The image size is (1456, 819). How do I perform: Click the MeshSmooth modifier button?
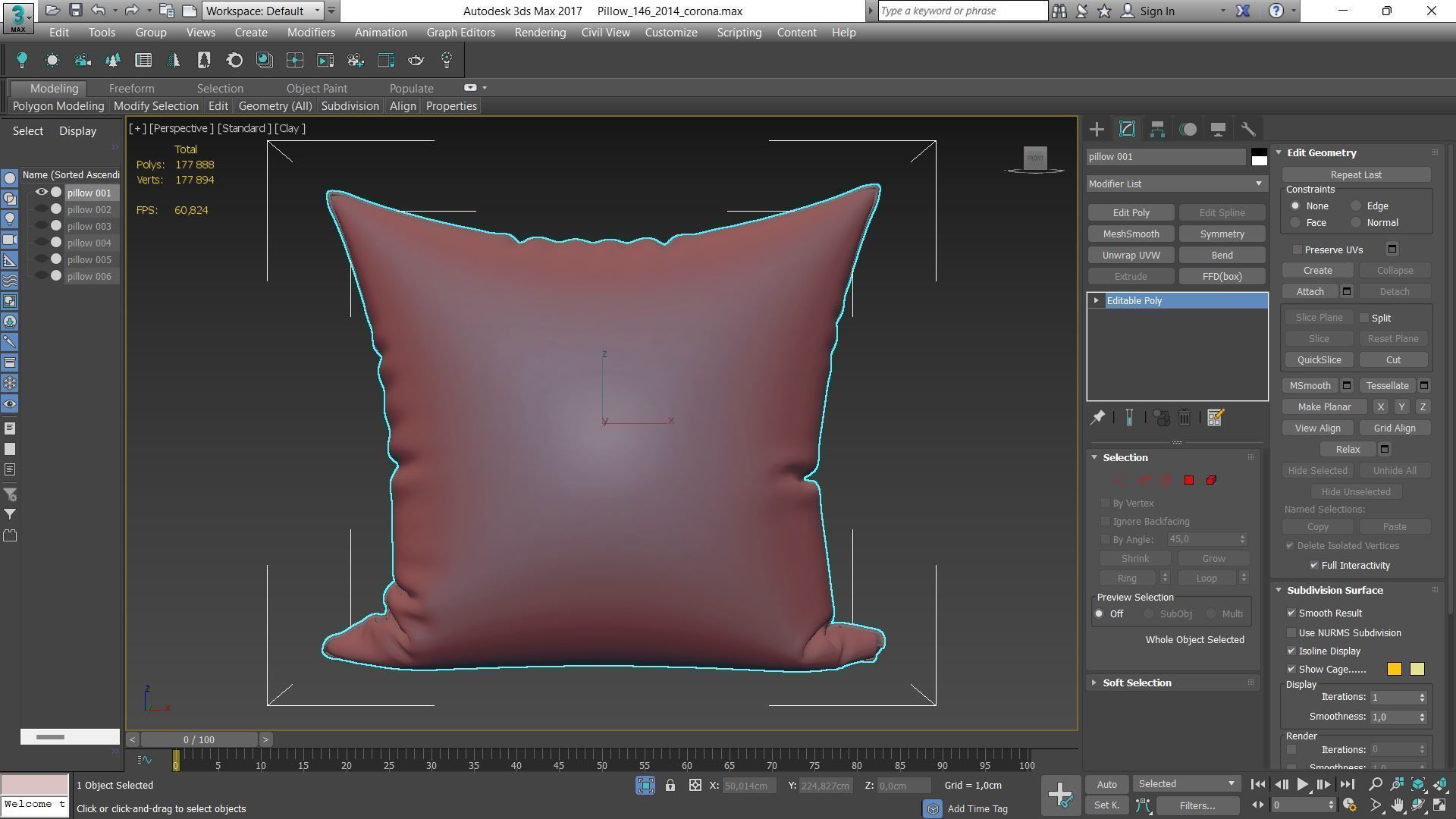1131,234
